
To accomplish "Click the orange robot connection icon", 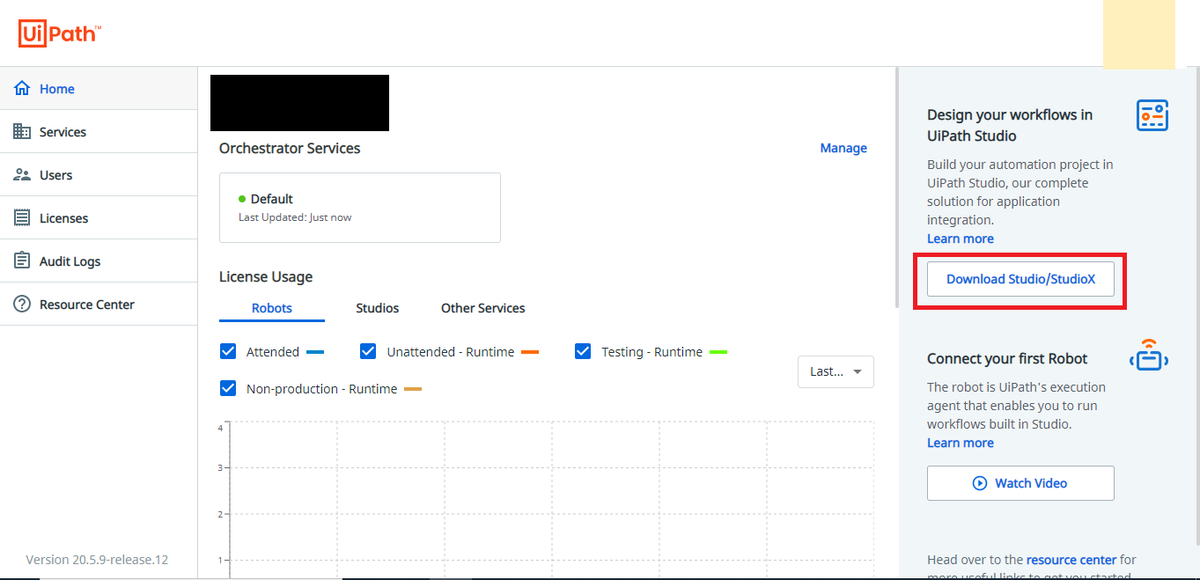I will pos(1149,356).
